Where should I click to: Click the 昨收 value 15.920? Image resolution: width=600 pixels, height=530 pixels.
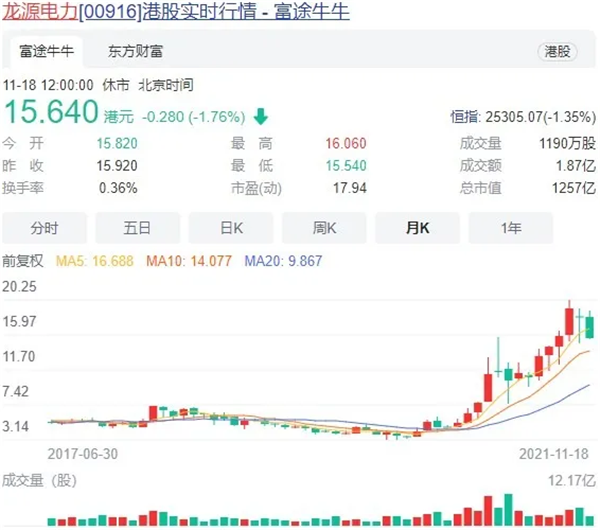117,166
